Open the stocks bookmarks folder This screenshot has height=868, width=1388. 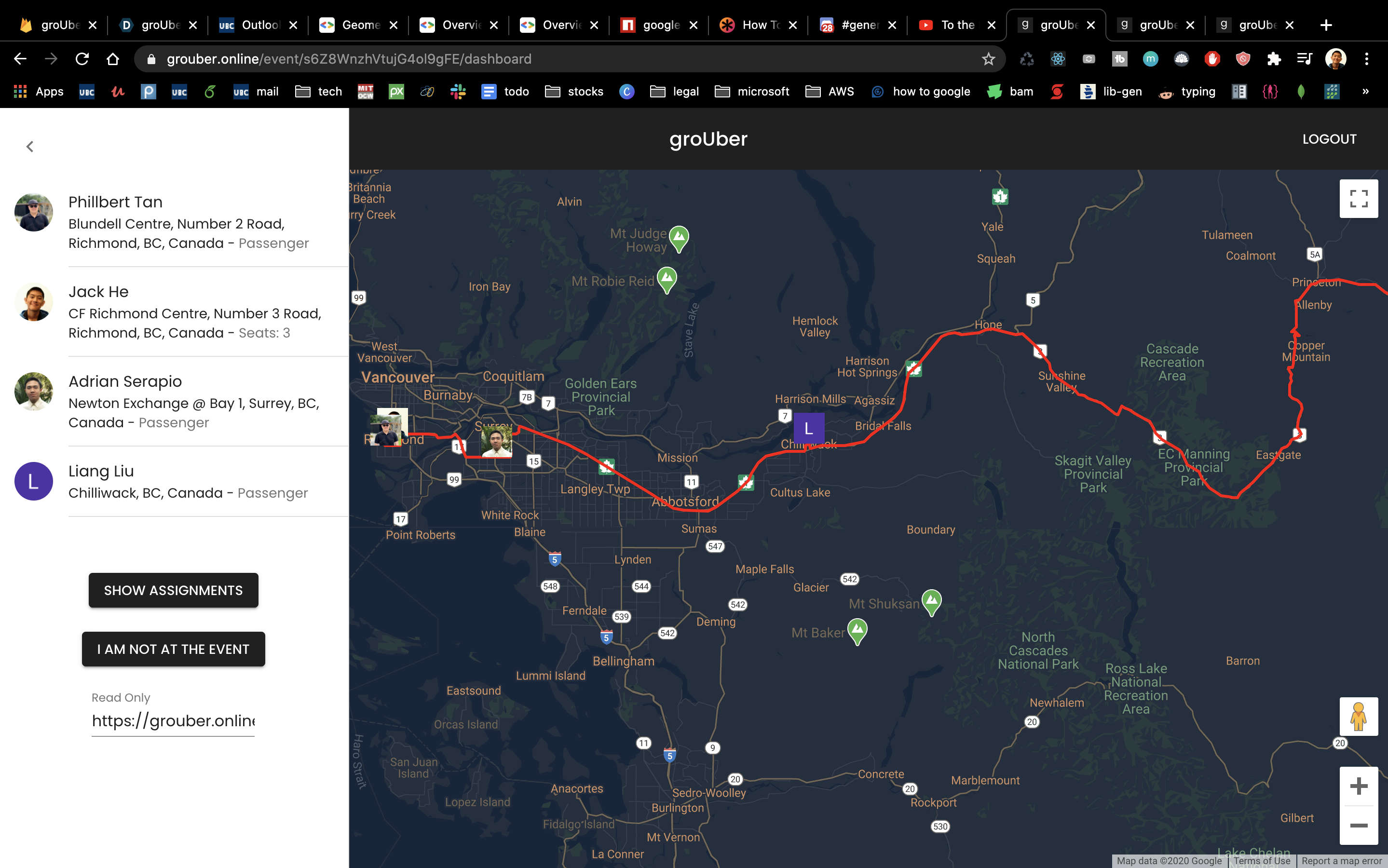(574, 91)
